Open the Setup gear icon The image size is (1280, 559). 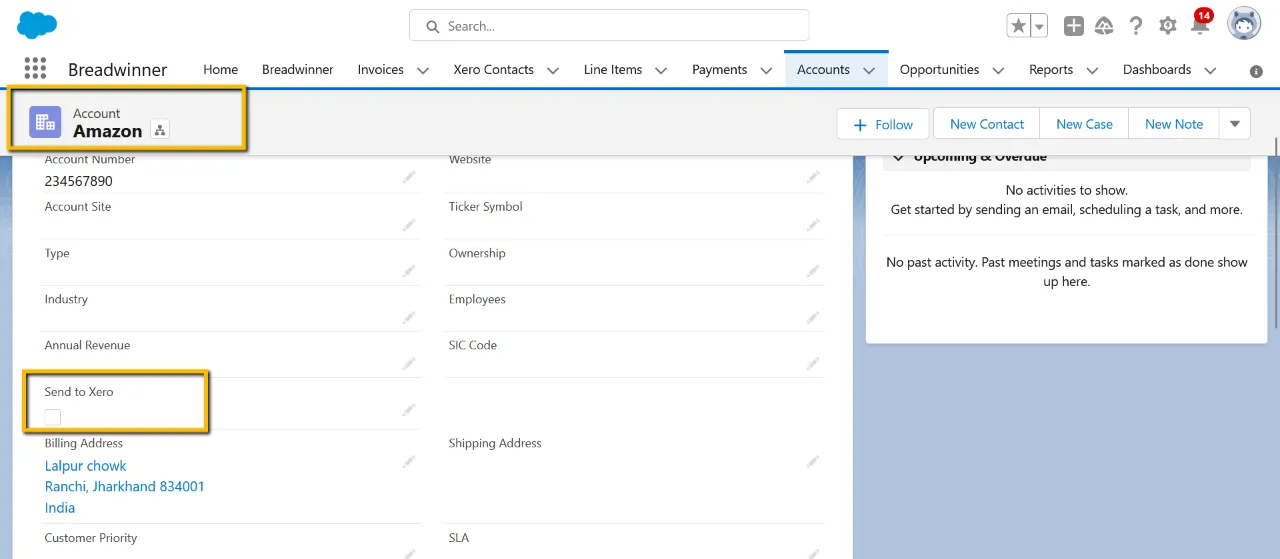(1168, 26)
